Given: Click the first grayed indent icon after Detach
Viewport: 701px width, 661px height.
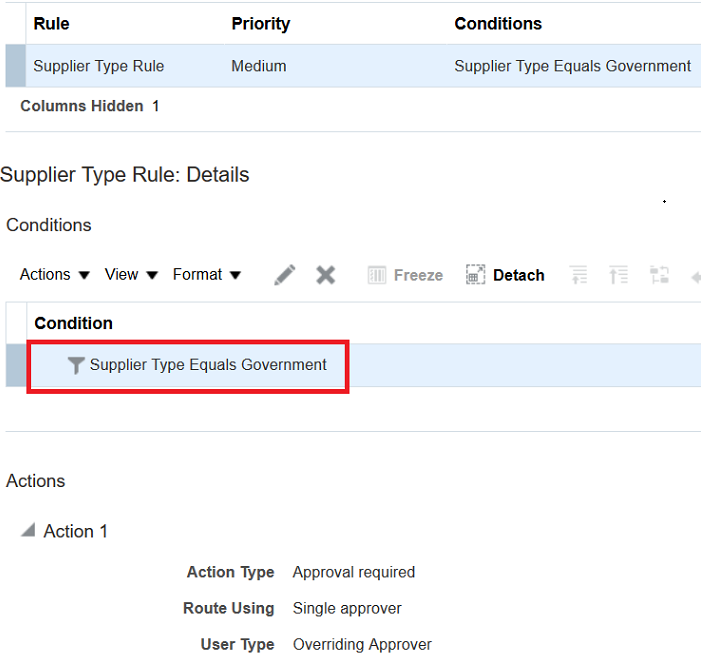Looking at the screenshot, I should 579,275.
